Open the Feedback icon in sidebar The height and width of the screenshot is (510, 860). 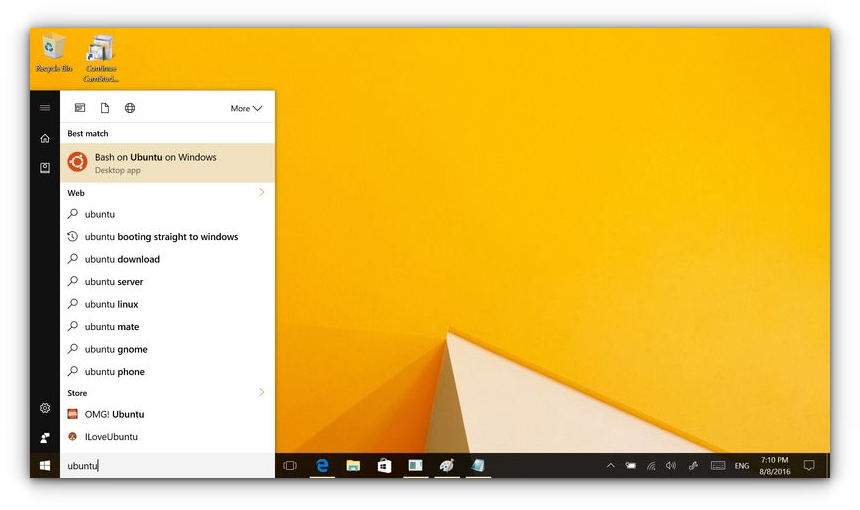(45, 438)
